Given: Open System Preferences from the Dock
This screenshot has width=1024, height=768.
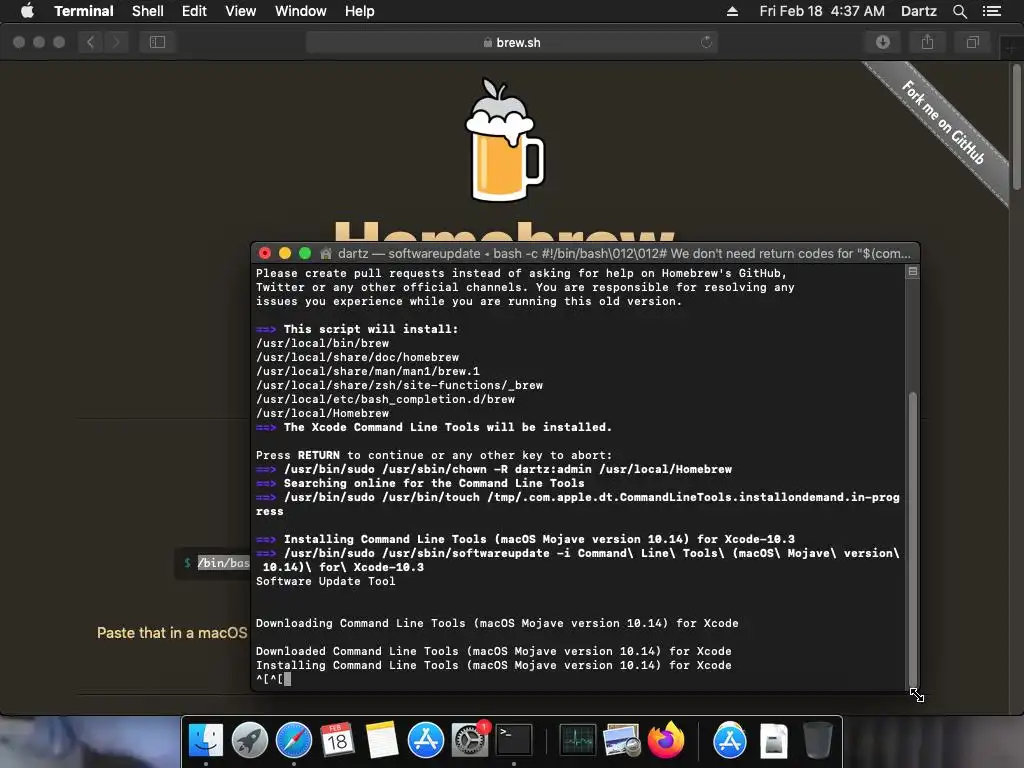Looking at the screenshot, I should click(x=470, y=741).
